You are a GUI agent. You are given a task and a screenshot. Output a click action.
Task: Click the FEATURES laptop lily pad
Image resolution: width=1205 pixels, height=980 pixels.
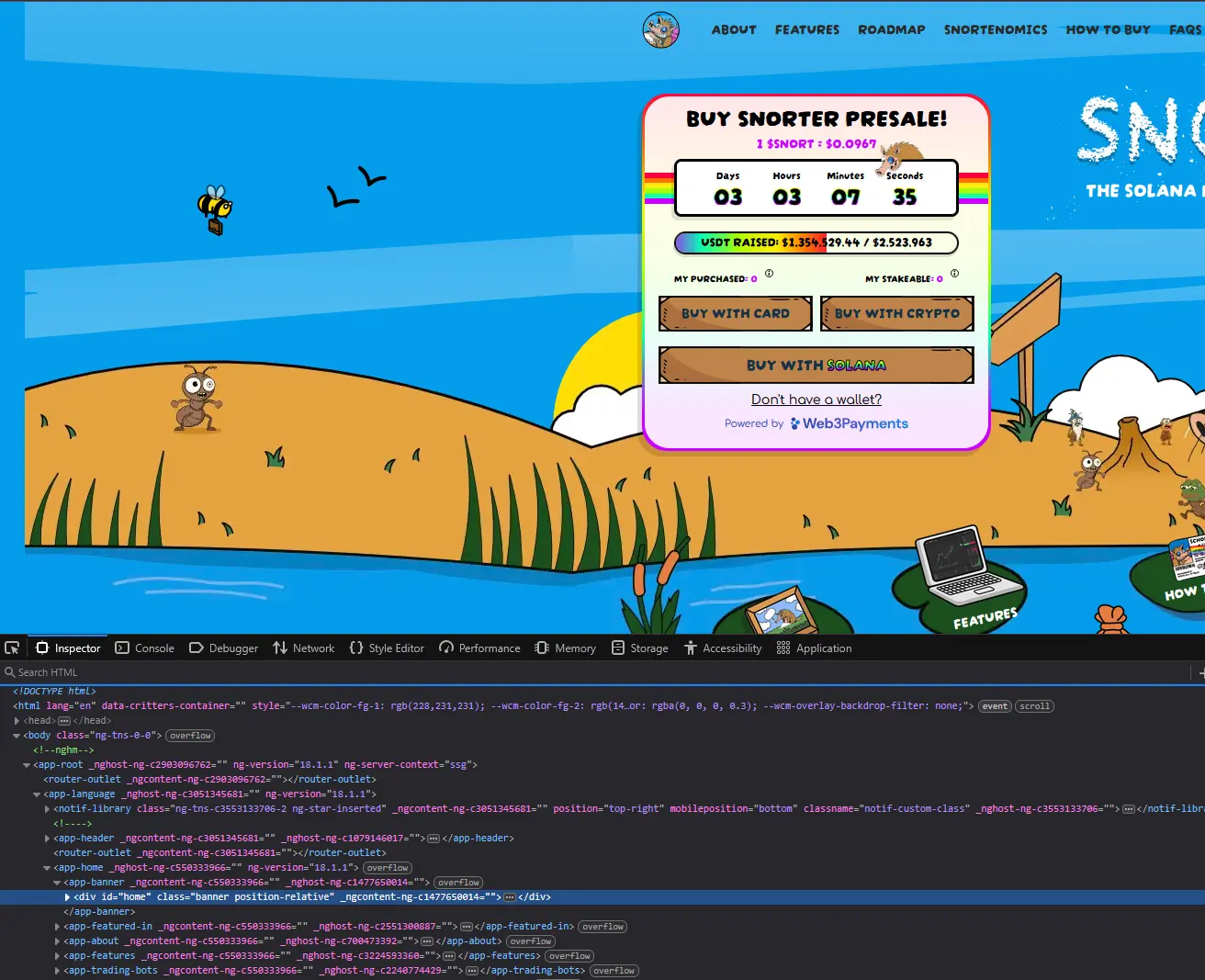[959, 580]
